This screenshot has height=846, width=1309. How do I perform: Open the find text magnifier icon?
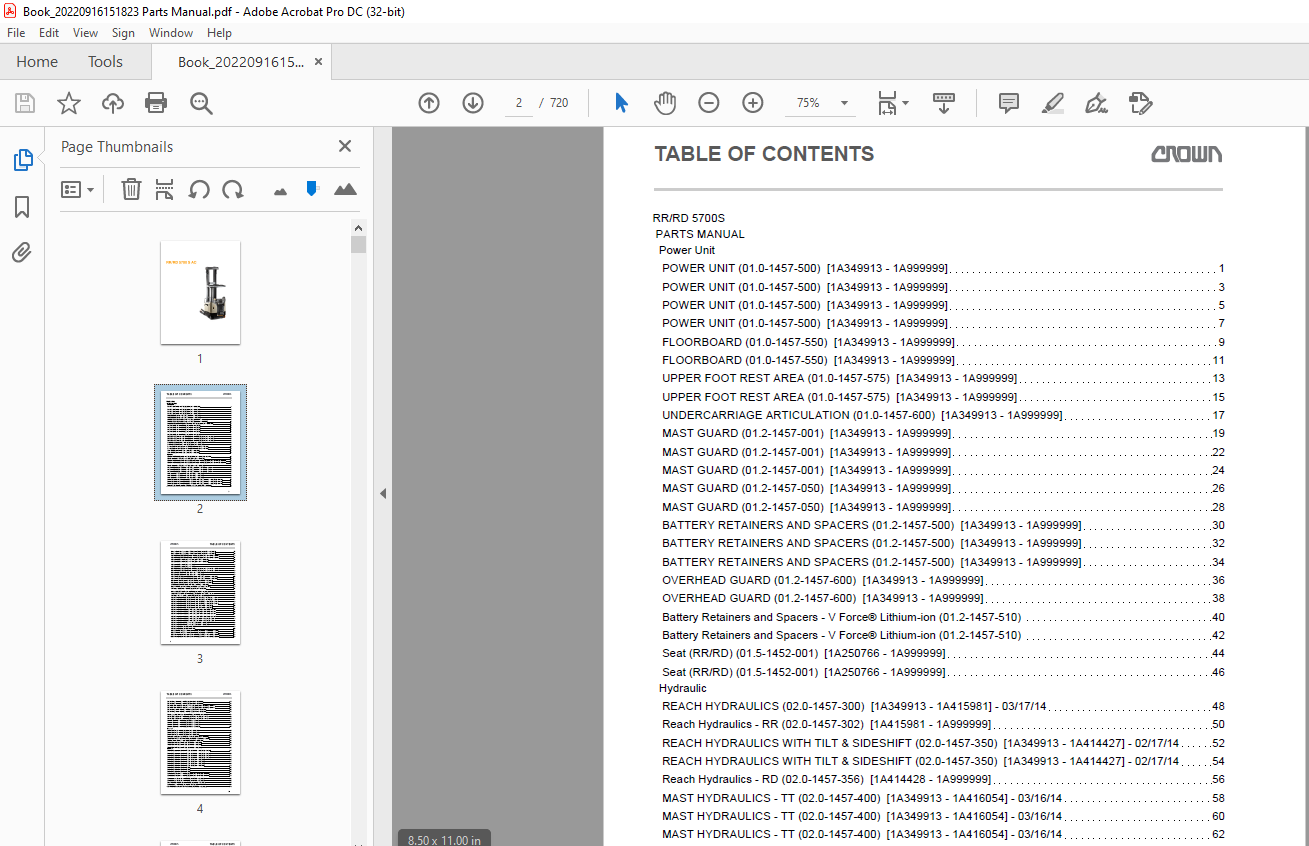click(x=201, y=103)
